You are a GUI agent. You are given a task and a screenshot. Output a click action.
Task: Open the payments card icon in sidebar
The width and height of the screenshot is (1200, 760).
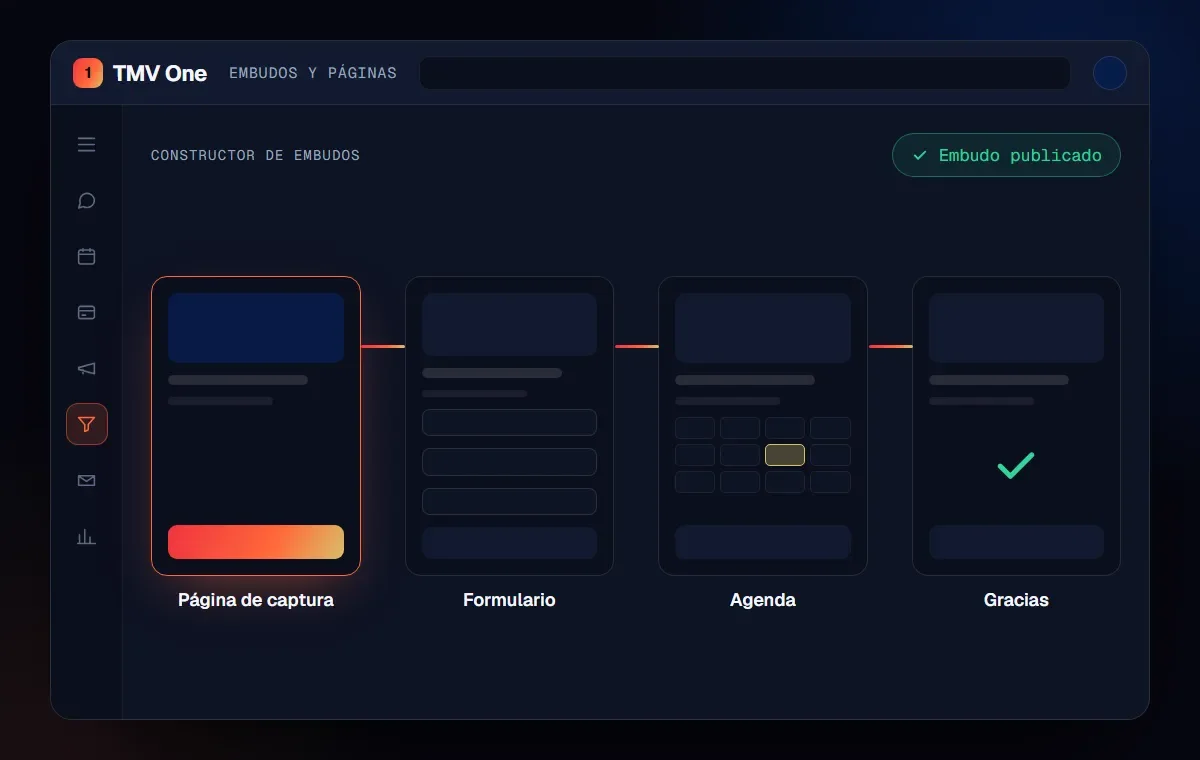[x=87, y=313]
